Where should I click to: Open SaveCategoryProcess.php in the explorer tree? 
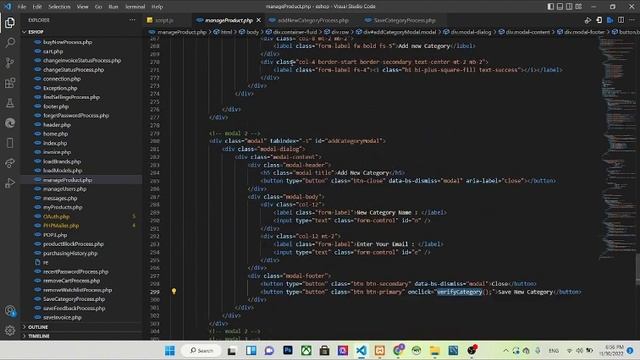click(74, 299)
